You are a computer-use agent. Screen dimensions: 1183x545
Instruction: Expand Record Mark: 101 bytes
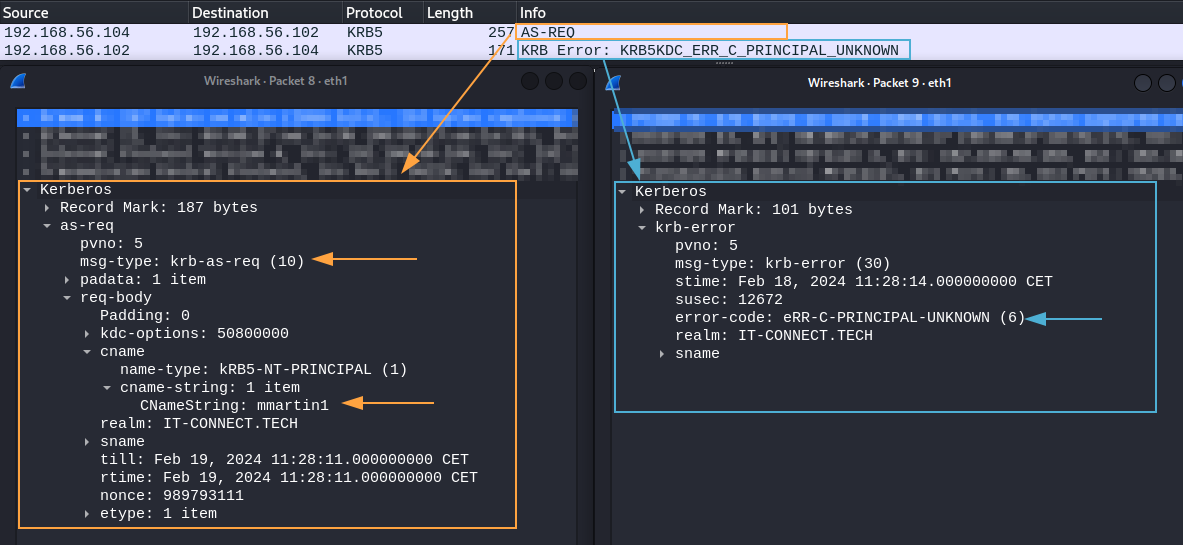[x=642, y=210]
